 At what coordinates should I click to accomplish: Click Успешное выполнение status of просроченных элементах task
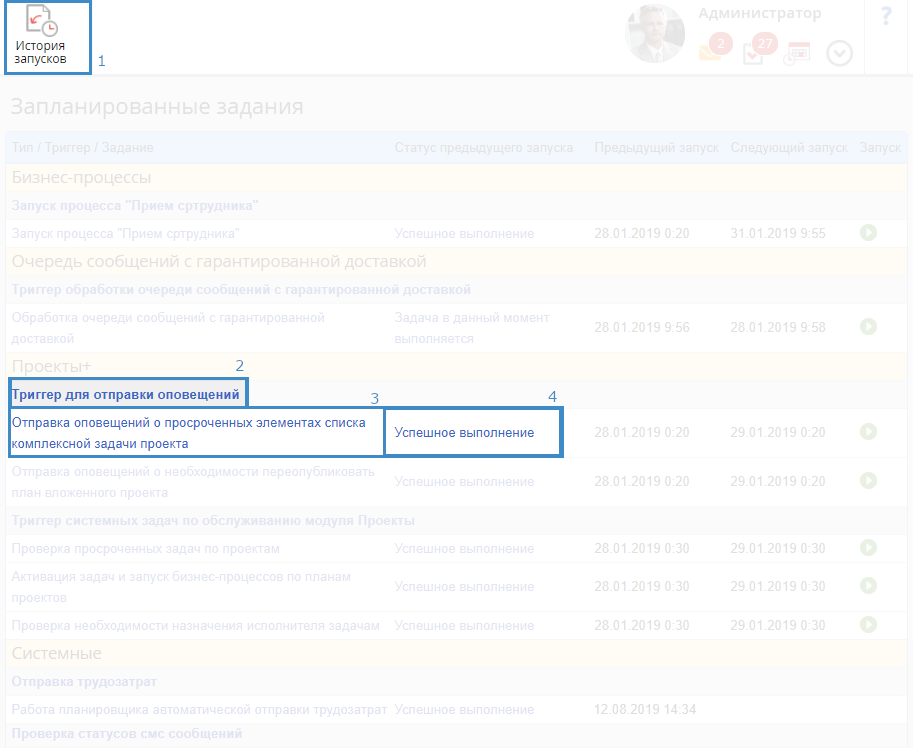tap(464, 433)
